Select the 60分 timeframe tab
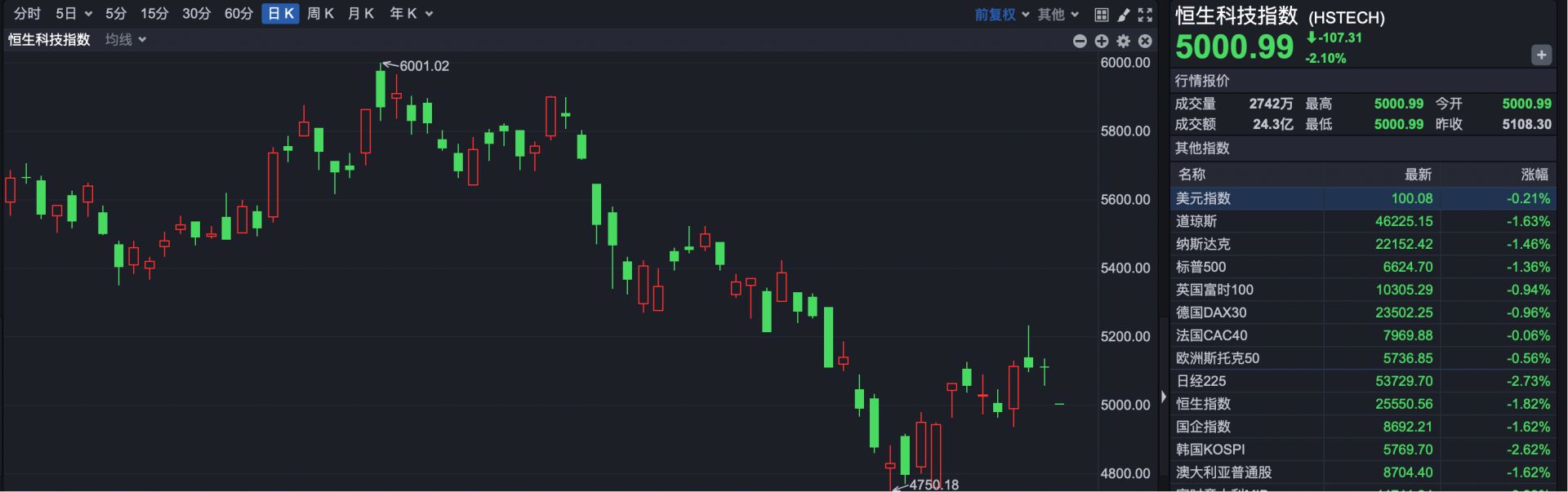The width and height of the screenshot is (1568, 492). [x=238, y=13]
